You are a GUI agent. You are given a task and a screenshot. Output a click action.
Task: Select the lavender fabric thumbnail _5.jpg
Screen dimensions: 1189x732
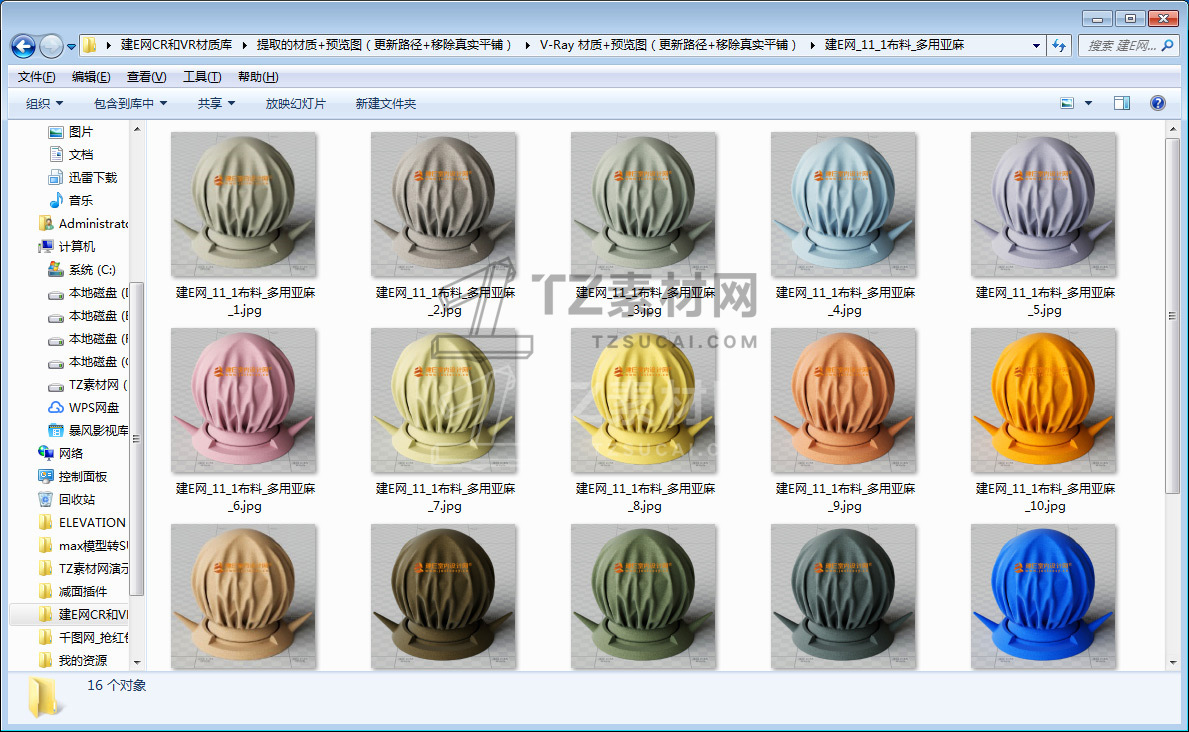click(x=1043, y=205)
